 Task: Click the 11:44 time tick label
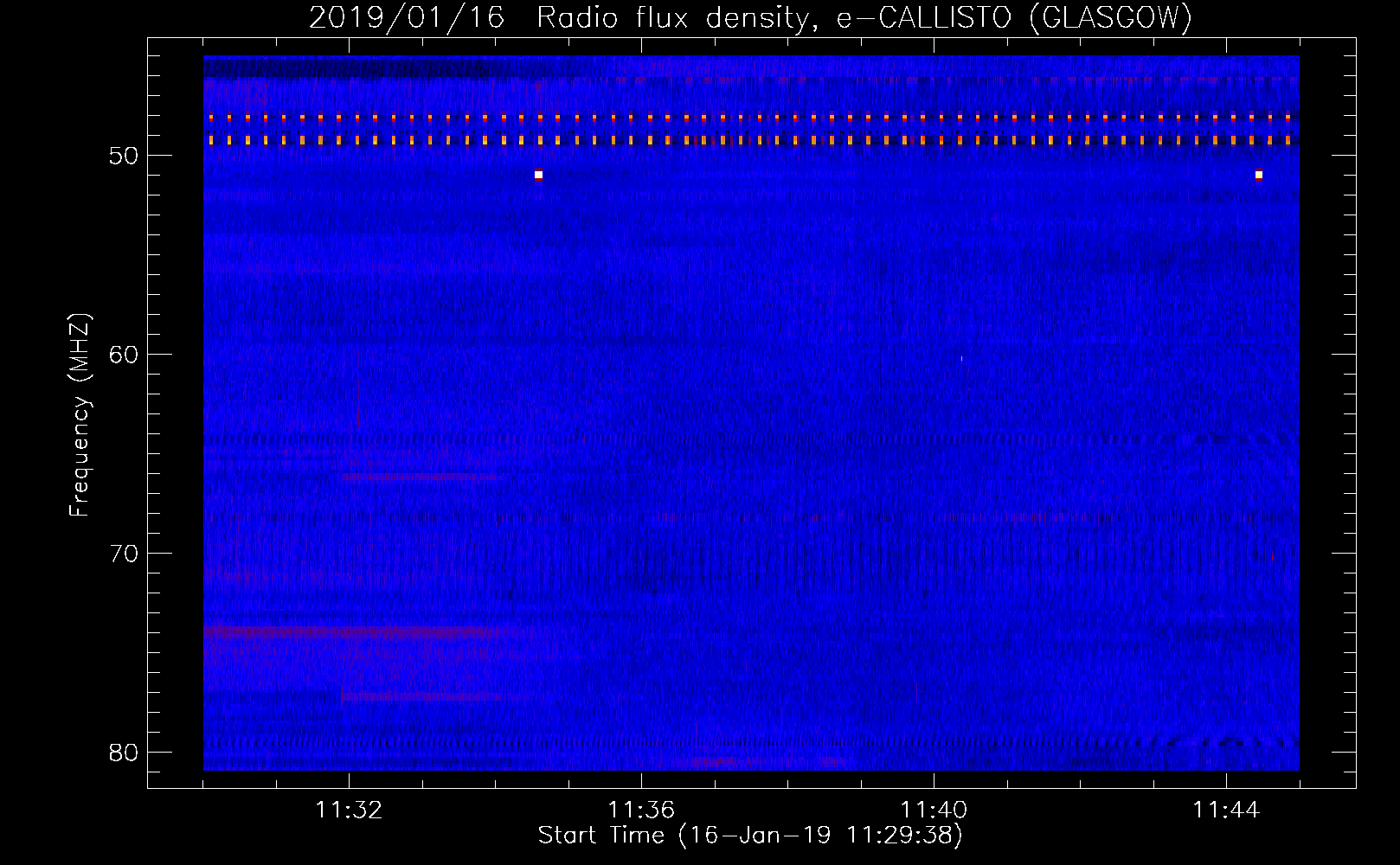pos(1226,811)
